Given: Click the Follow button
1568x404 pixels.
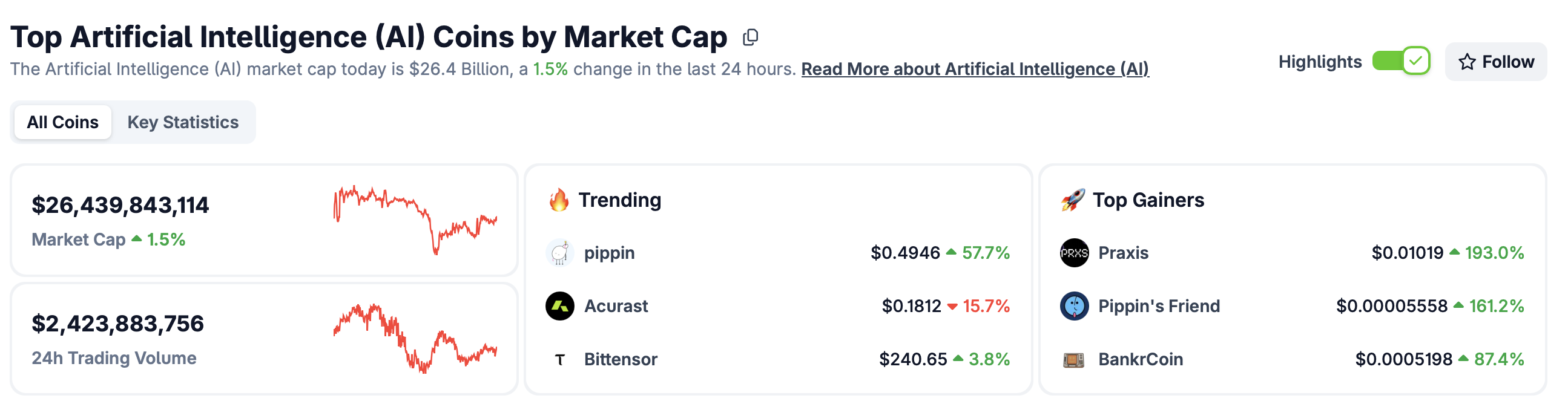Looking at the screenshot, I should pyautogui.click(x=1495, y=62).
